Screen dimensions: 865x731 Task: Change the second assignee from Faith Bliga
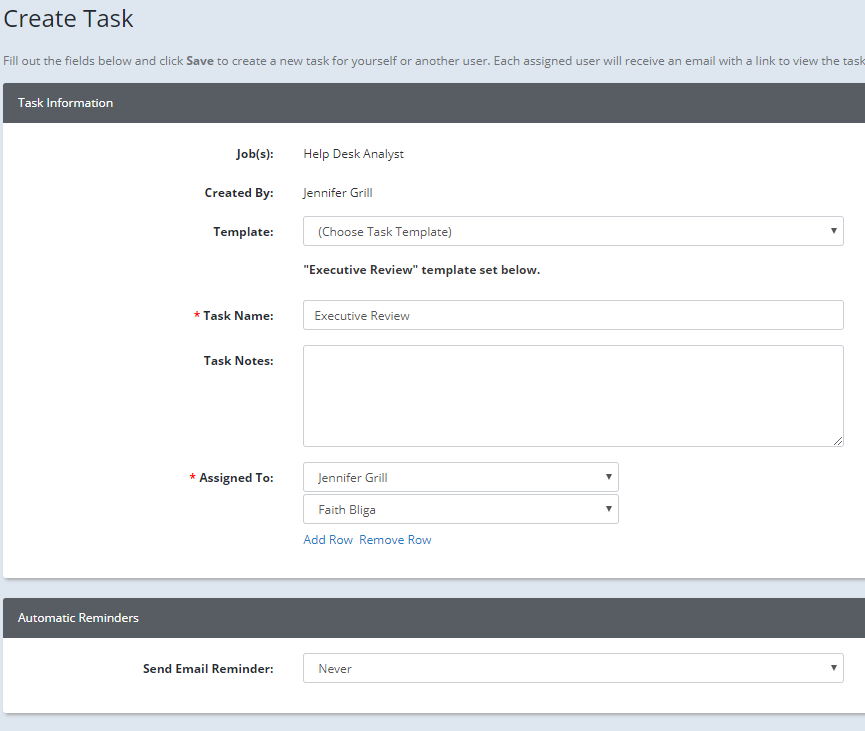pos(460,509)
